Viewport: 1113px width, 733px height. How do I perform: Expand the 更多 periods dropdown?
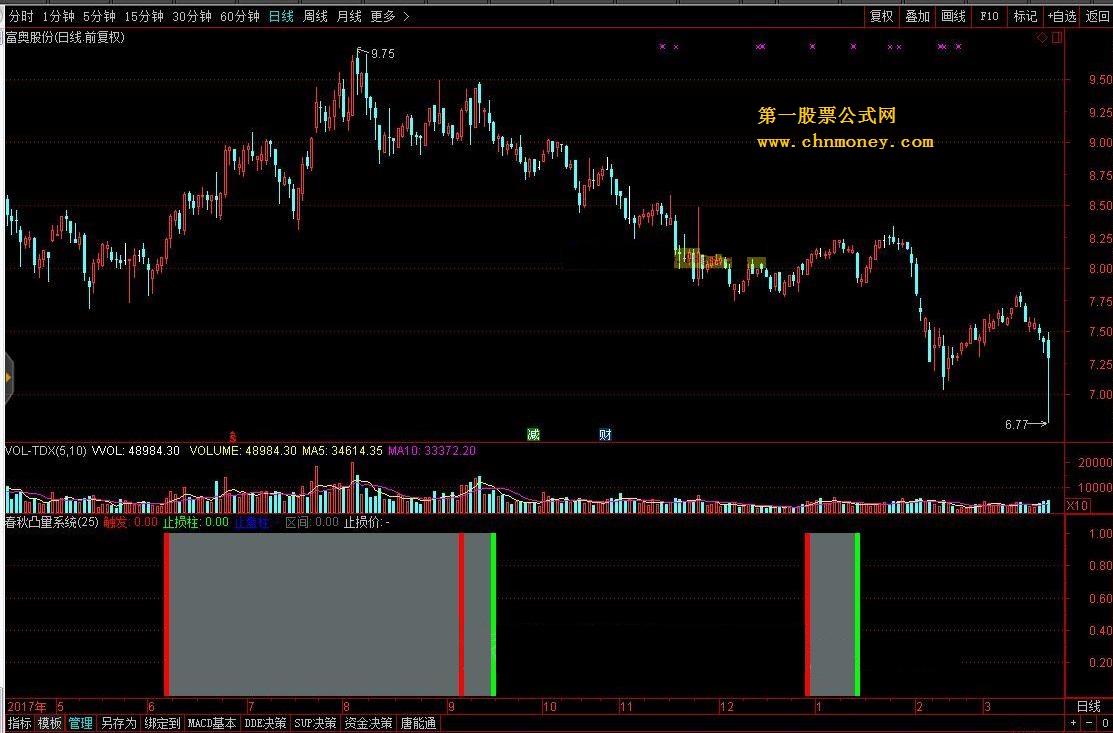390,16
